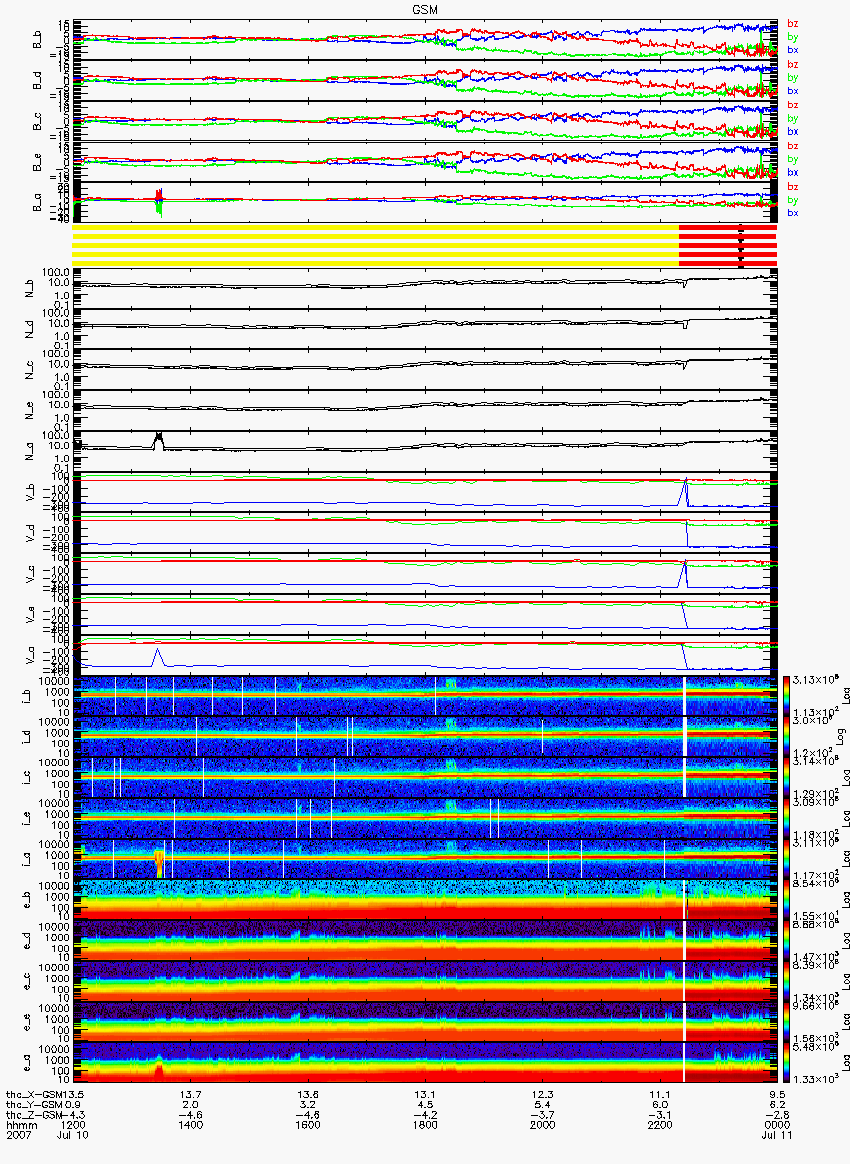Screen dimensions: 850x1164
Task: Click the B_e magnetic field panel label
Action: [37, 162]
